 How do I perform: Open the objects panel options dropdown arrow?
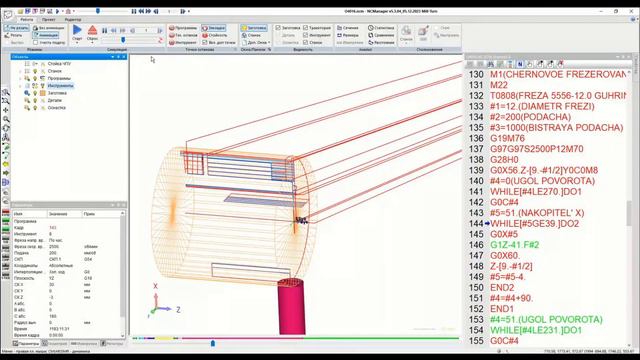[112, 57]
